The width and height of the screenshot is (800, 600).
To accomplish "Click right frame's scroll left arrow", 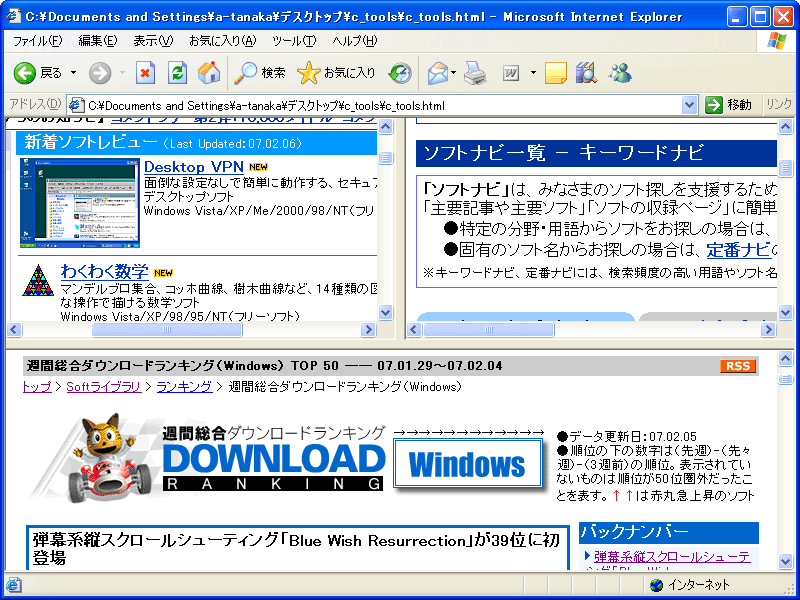I will coord(414,330).
